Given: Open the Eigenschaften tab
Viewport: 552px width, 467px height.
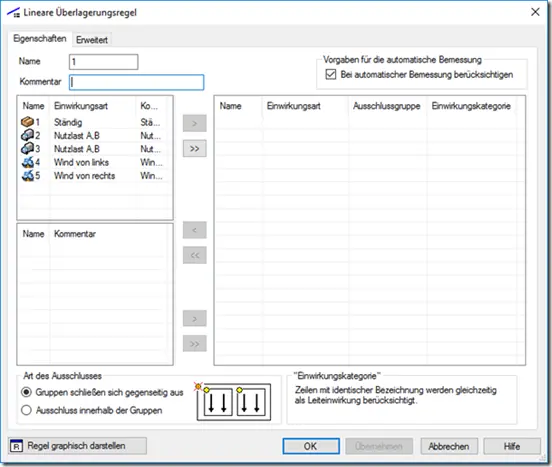Looking at the screenshot, I should [x=40, y=39].
